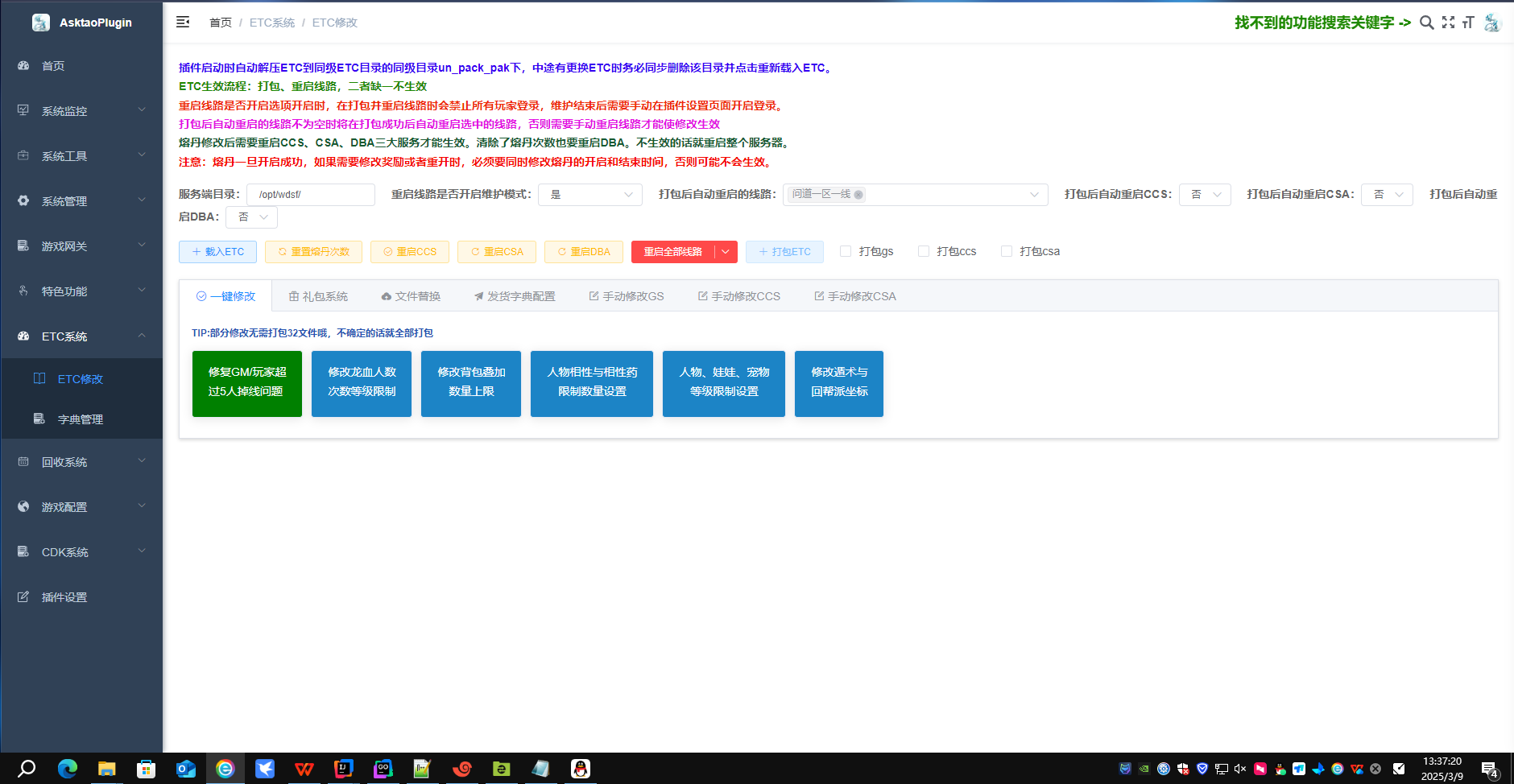Image resolution: width=1514 pixels, height=784 pixels.
Task: Switch to the 礼包系统 tab
Action: click(x=319, y=296)
